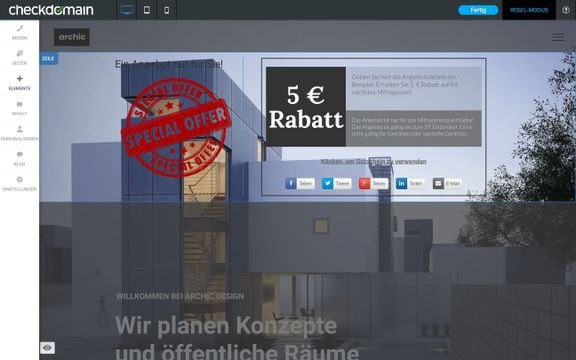Select the 'Wir planen Konzepte' headline
This screenshot has height=360, width=576.
(x=226, y=325)
